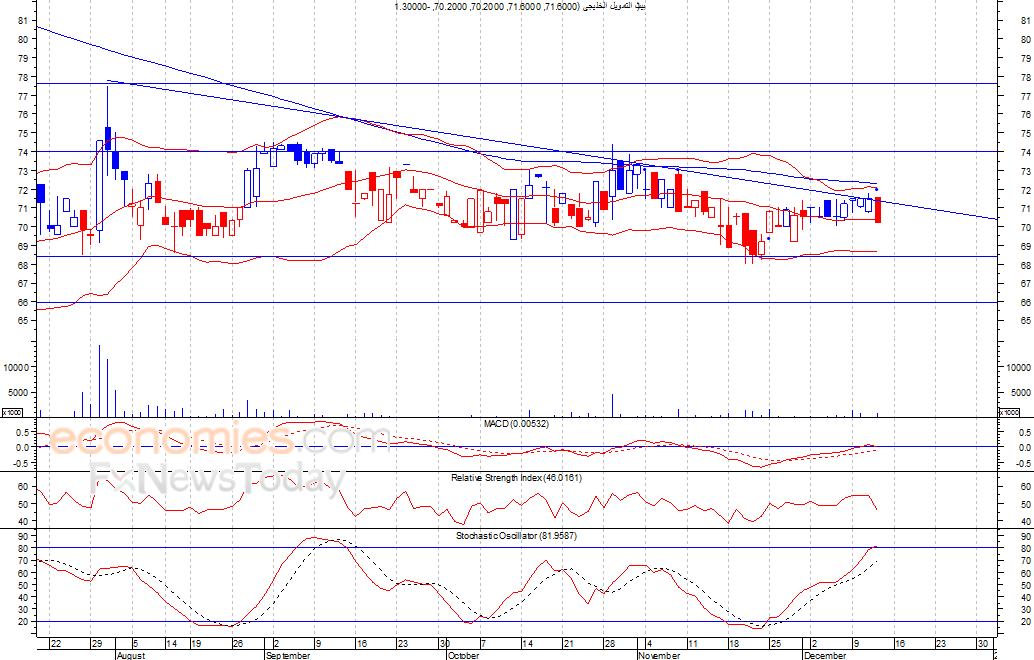Click the 90 label on left stochastic axis
The width and height of the screenshot is (1034, 660).
click(22, 537)
